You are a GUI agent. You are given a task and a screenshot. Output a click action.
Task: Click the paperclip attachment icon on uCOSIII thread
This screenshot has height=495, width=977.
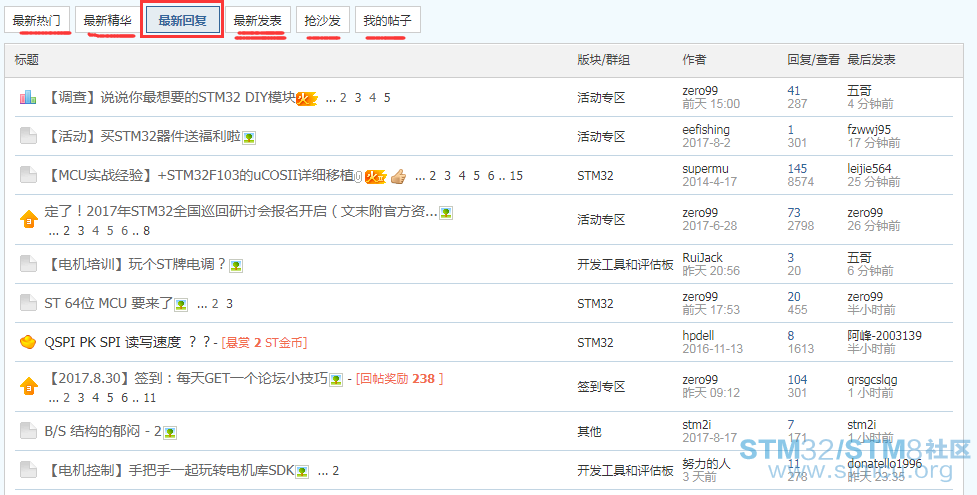(358, 177)
